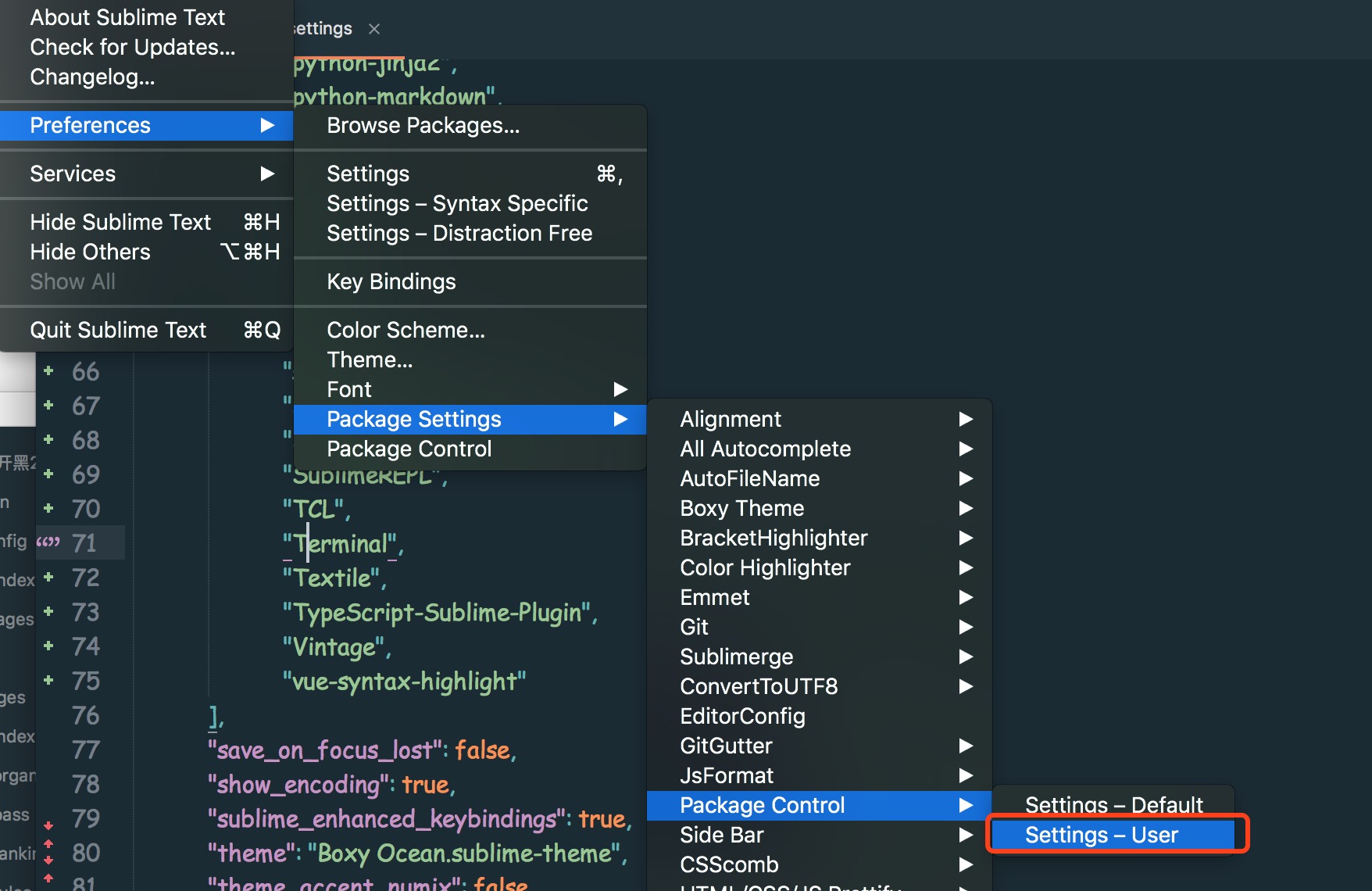Click the "TCL" string in the editor

point(313,510)
